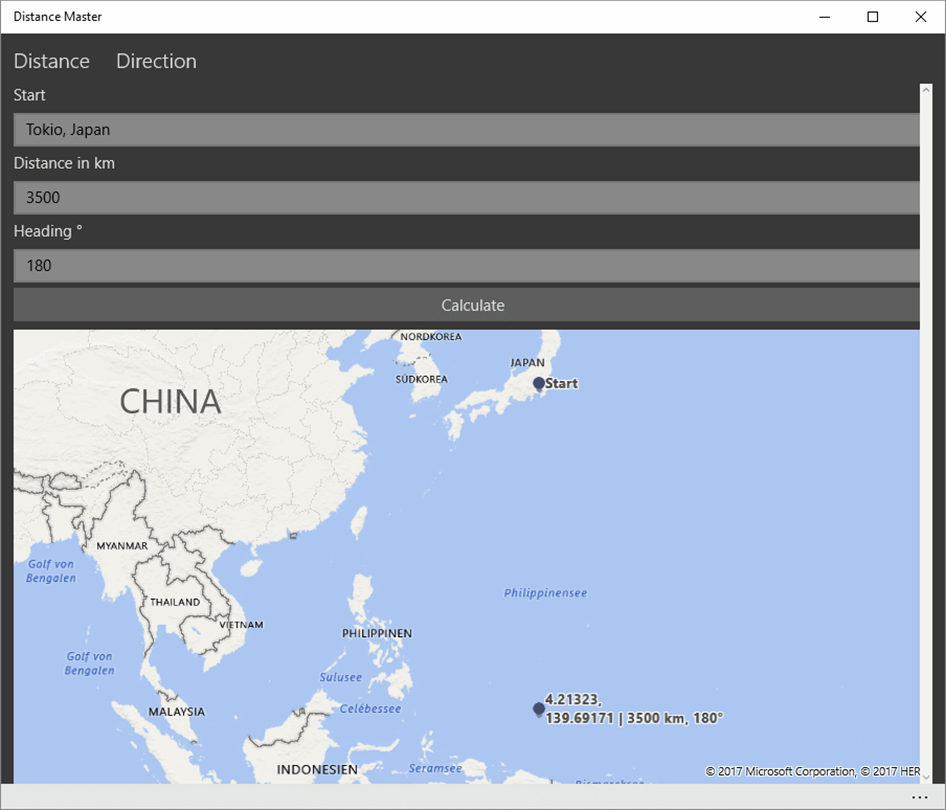Click the scrollbar down arrow
946x810 pixels.
click(926, 777)
